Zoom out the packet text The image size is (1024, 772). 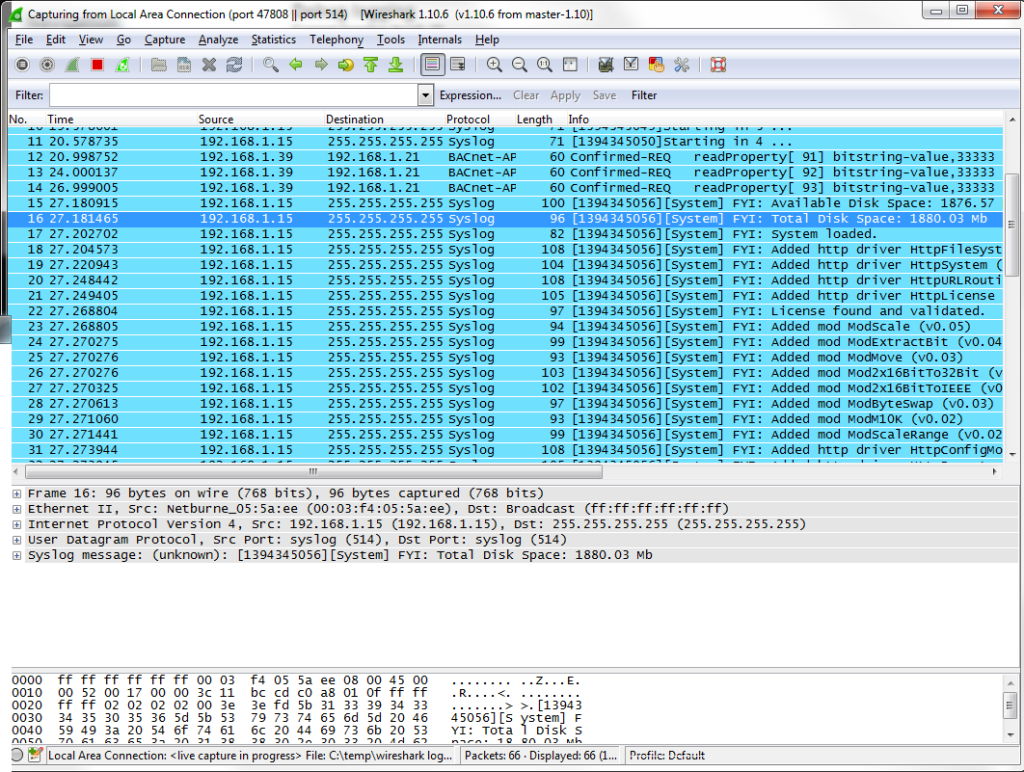[519, 65]
